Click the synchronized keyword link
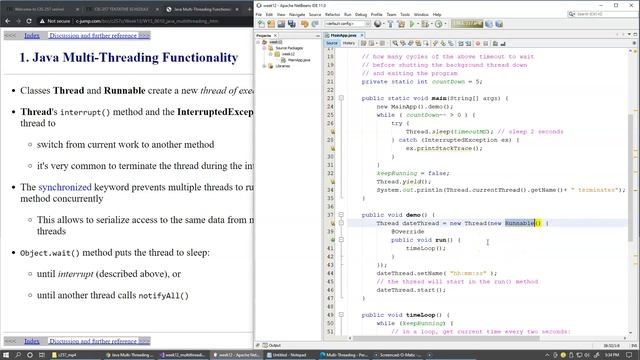640x360 pixels. (x=65, y=187)
